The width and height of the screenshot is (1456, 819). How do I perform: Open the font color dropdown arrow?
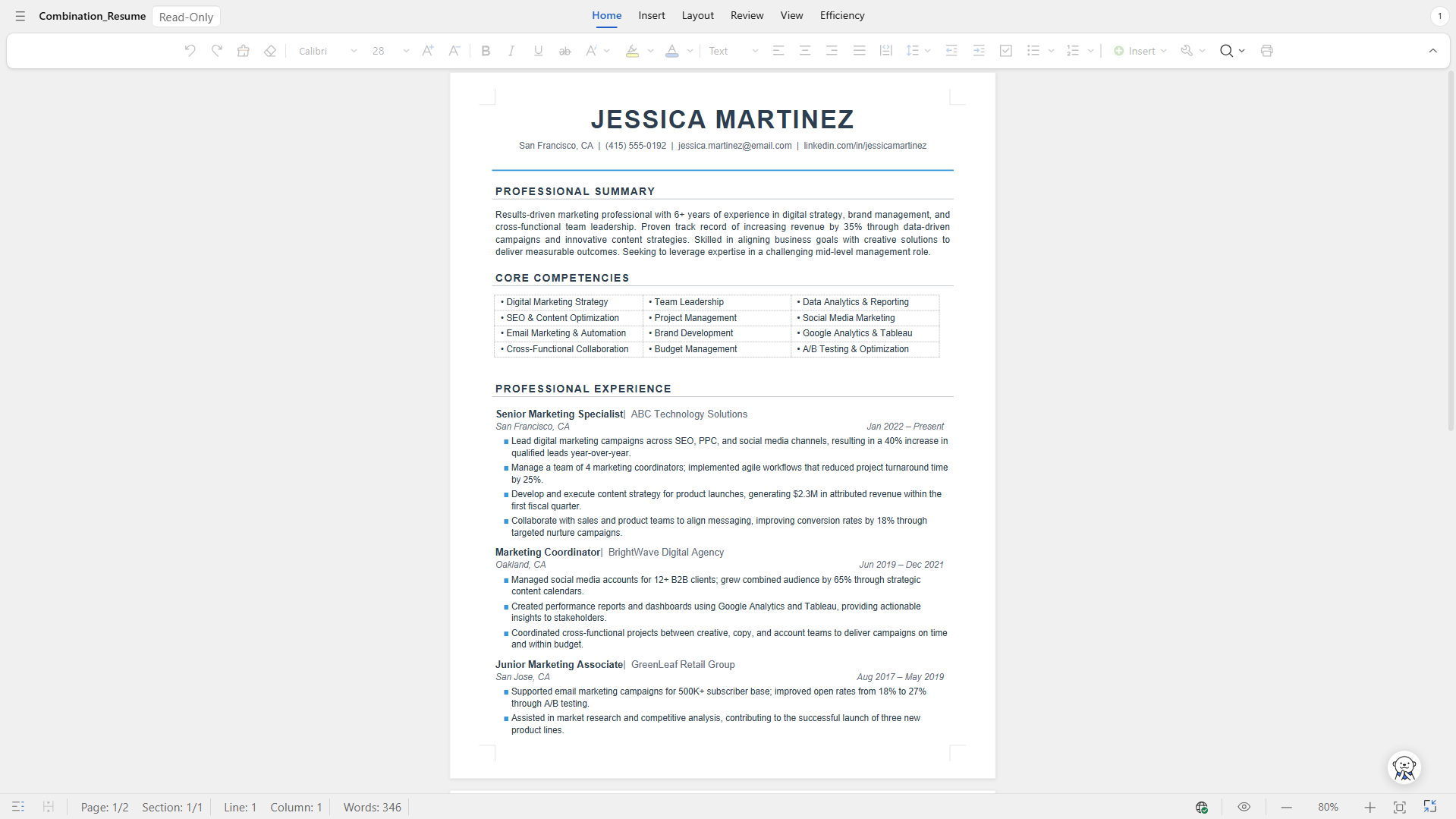point(690,51)
